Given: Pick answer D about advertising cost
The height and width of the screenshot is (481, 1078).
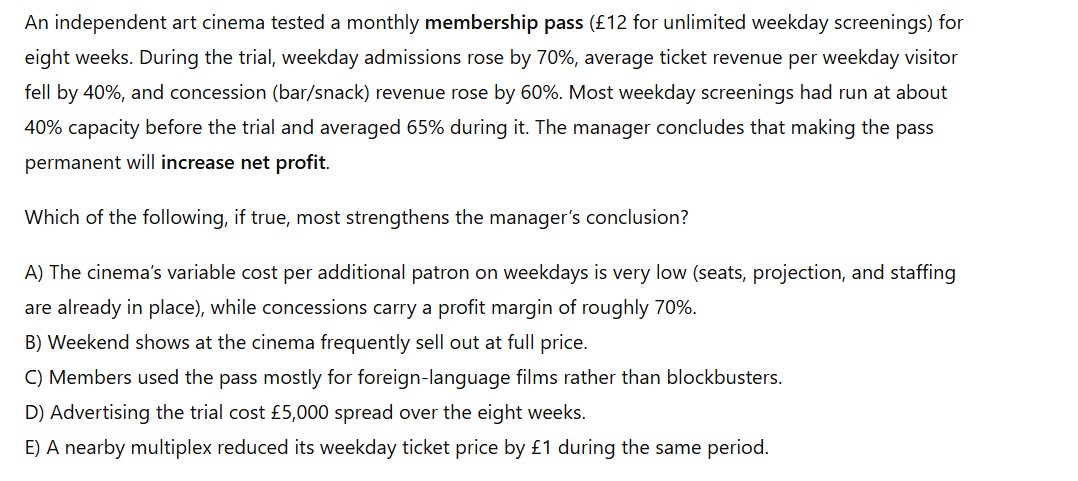Looking at the screenshot, I should [35, 412].
